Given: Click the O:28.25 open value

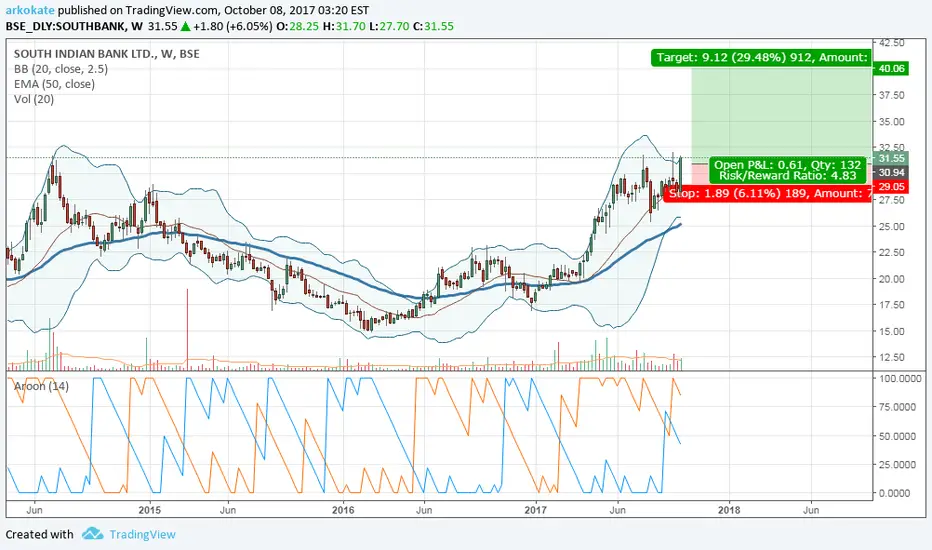Looking at the screenshot, I should point(298,26).
